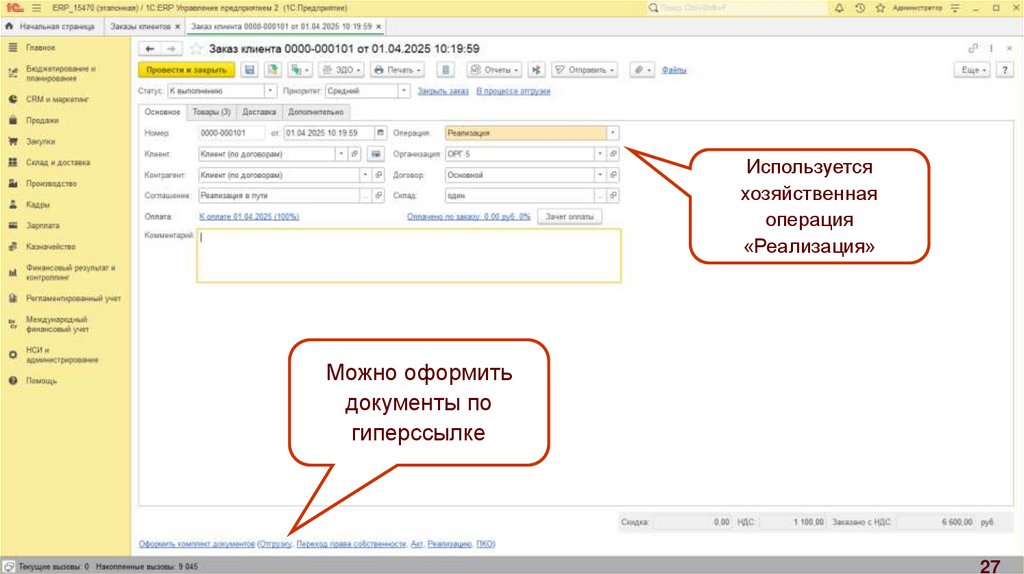Open the history clock icon in the title bar
This screenshot has height=574, width=1024.
[859, 7]
